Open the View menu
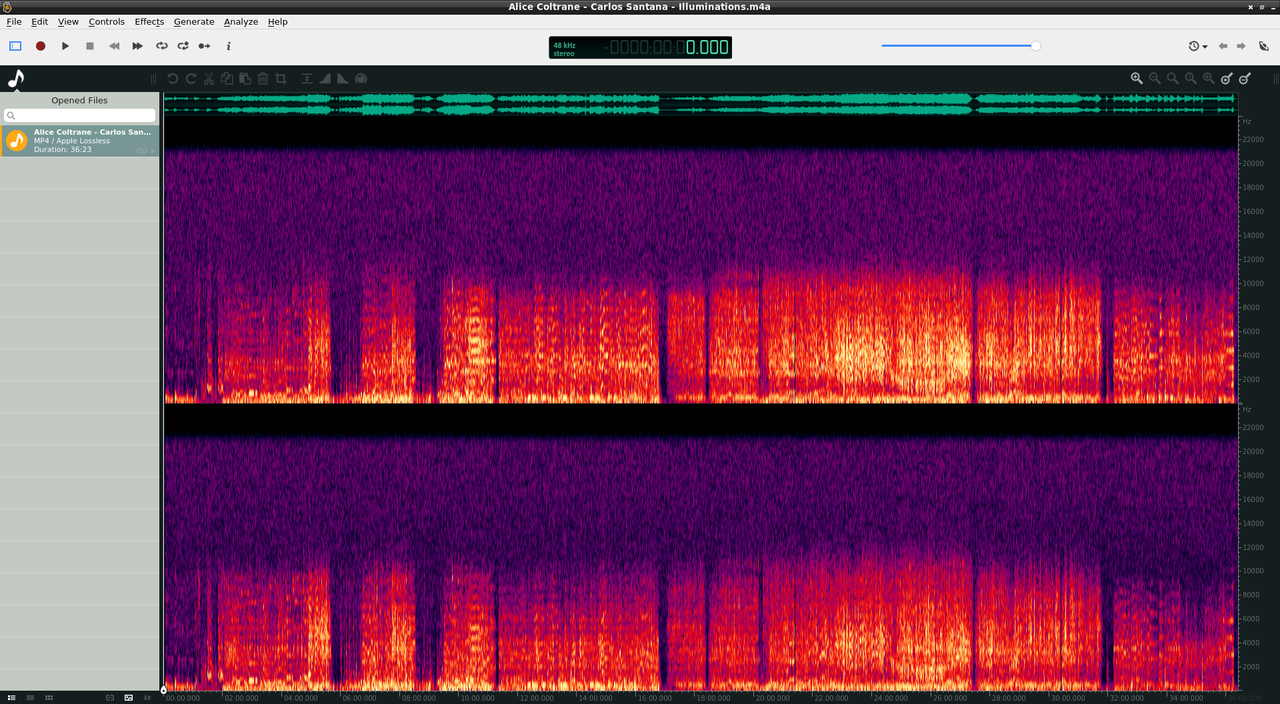The image size is (1280, 704). pyautogui.click(x=68, y=21)
